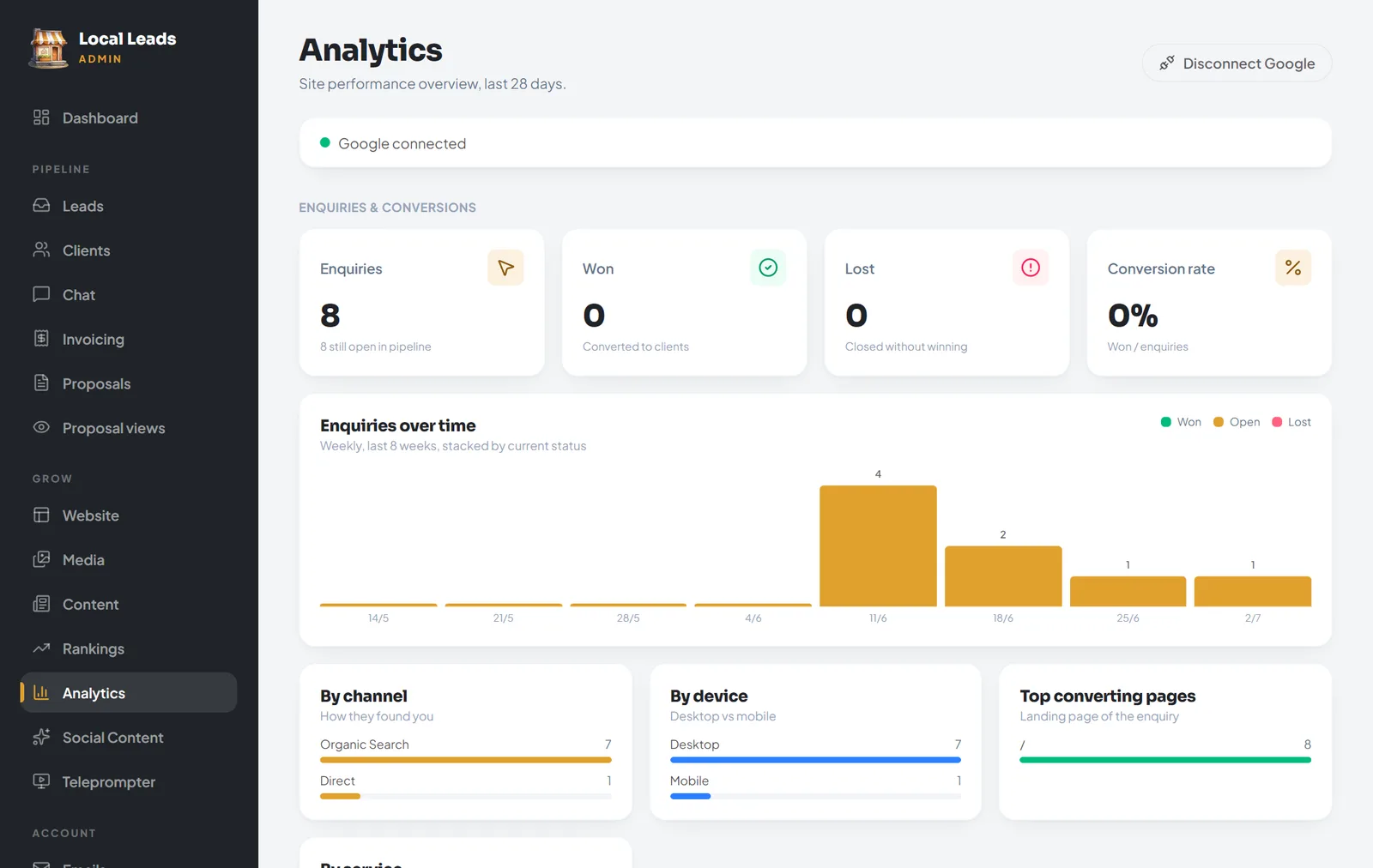Click the Organic Search progress bar
This screenshot has width=1373, height=868.
click(466, 760)
